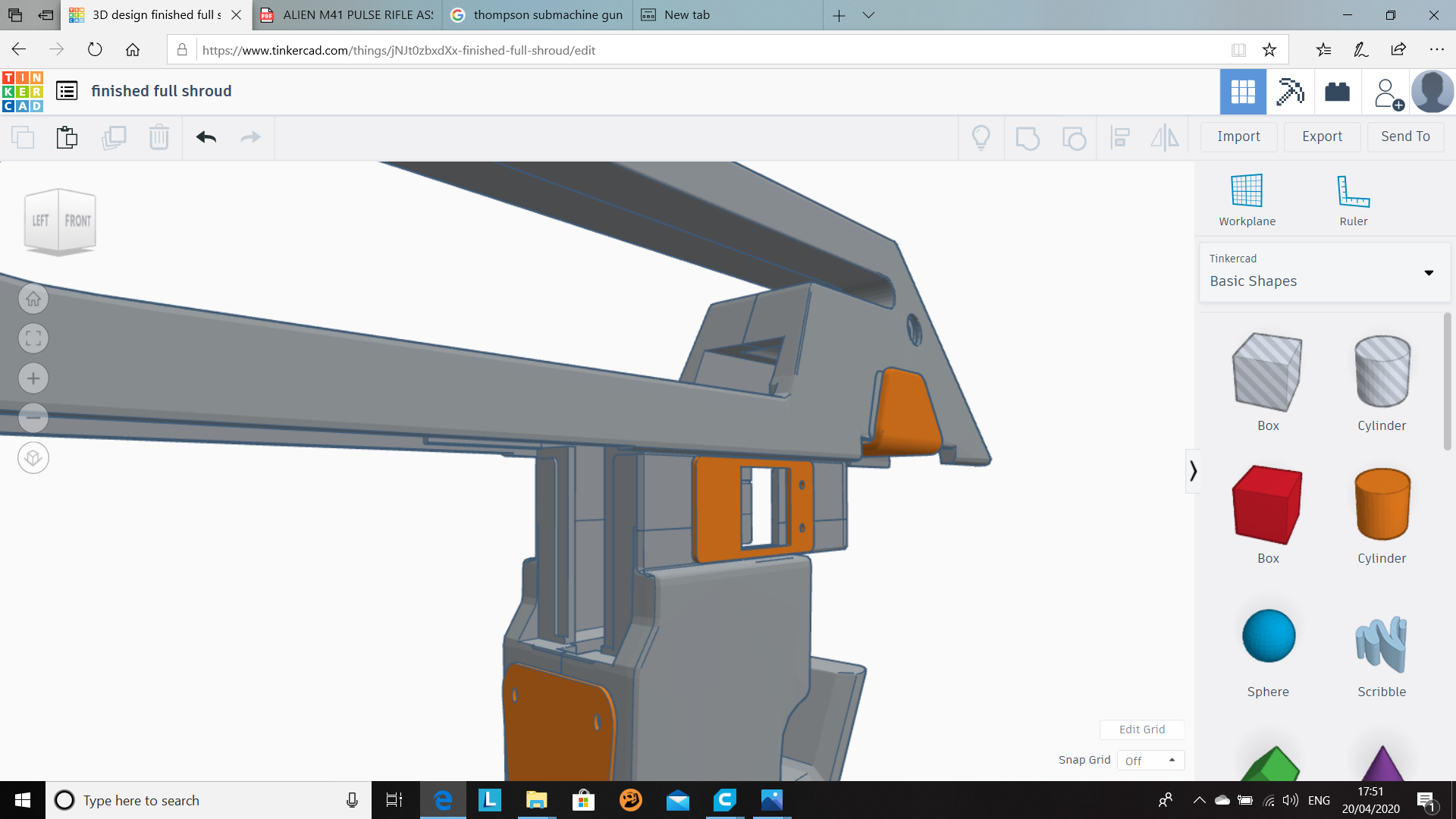The height and width of the screenshot is (819, 1456).
Task: Zoom in with the plus button
Action: click(x=33, y=378)
